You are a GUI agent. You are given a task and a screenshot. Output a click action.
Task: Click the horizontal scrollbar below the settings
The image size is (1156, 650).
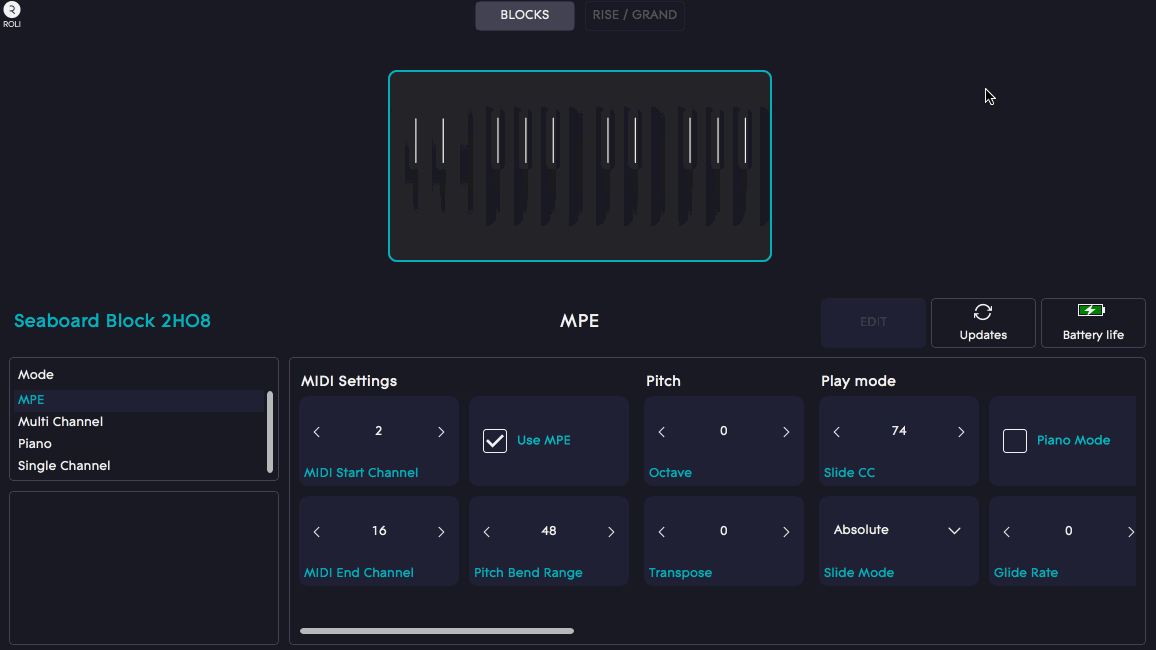click(436, 631)
